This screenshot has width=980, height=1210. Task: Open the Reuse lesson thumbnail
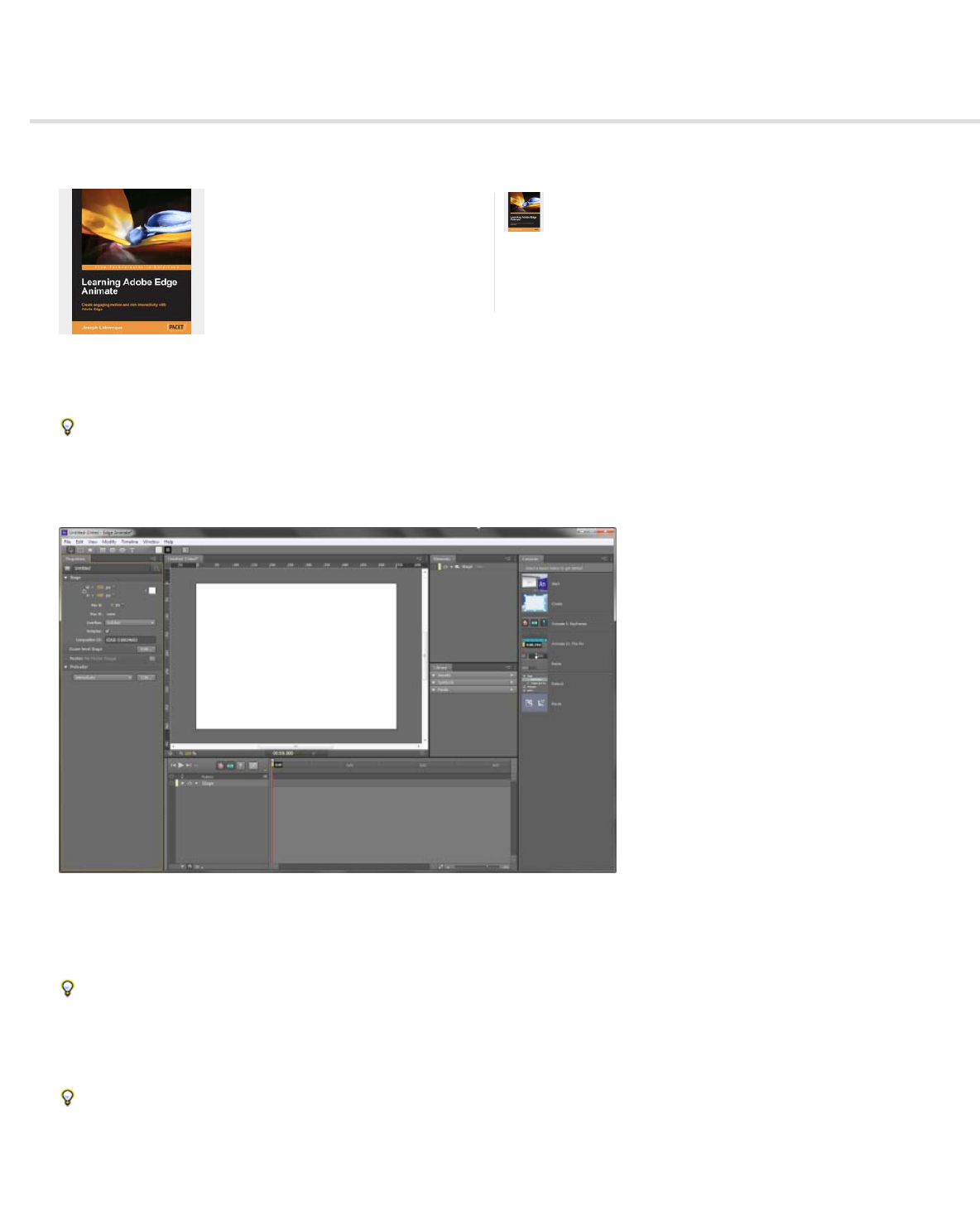[535, 703]
